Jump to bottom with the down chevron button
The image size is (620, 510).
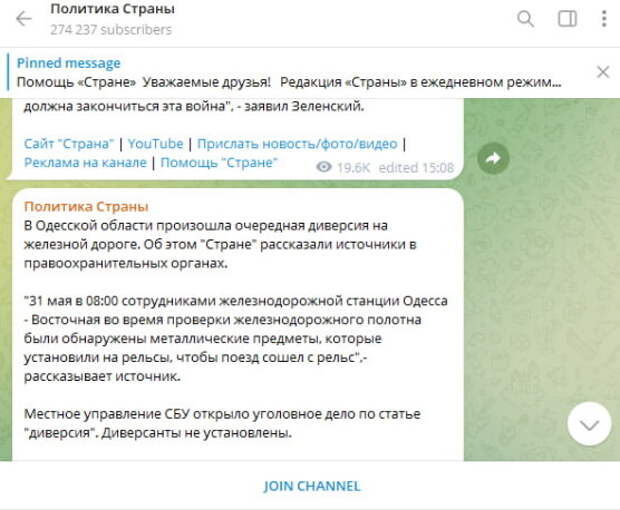tap(589, 425)
